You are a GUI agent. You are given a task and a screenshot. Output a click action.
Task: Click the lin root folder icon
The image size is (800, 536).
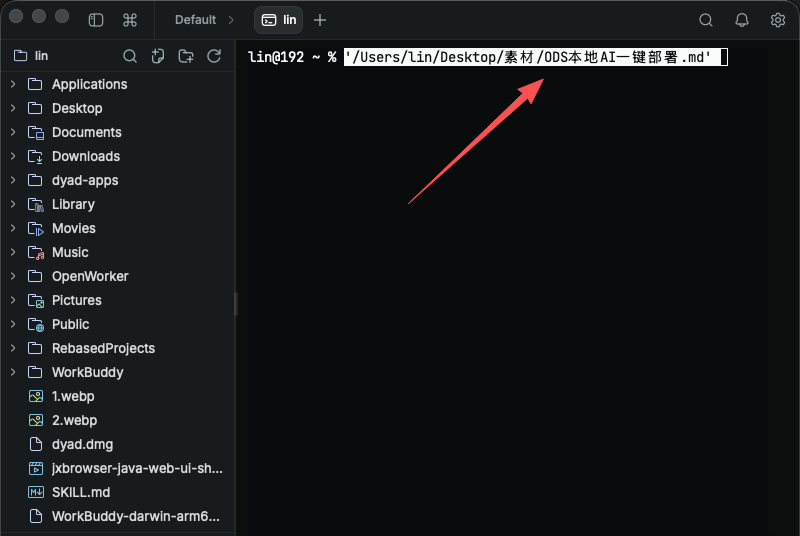pyautogui.click(x=20, y=56)
